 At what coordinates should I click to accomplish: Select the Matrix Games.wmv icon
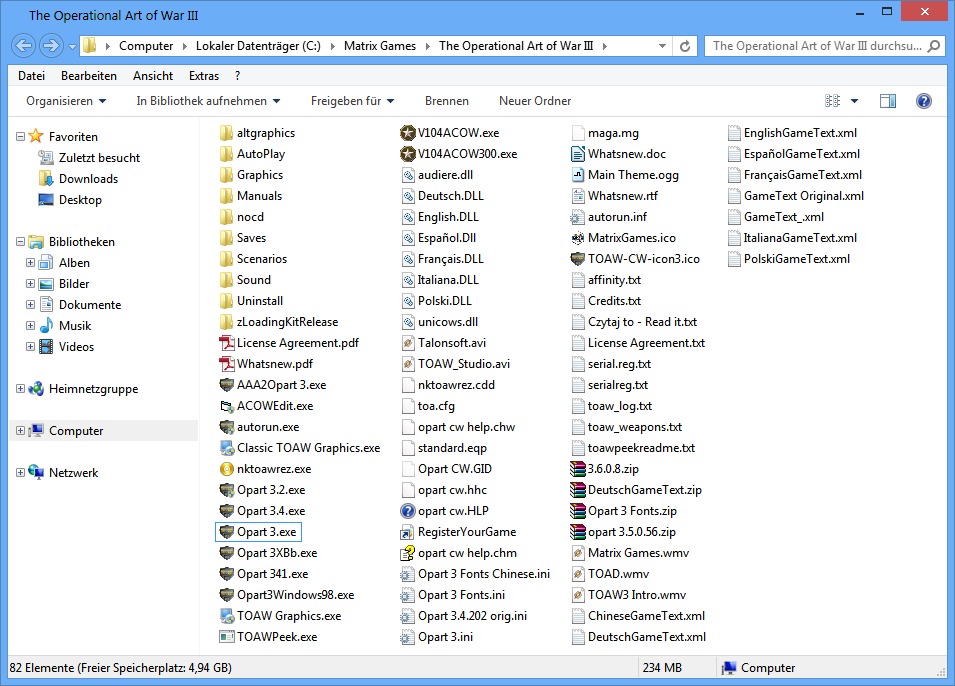(x=577, y=553)
